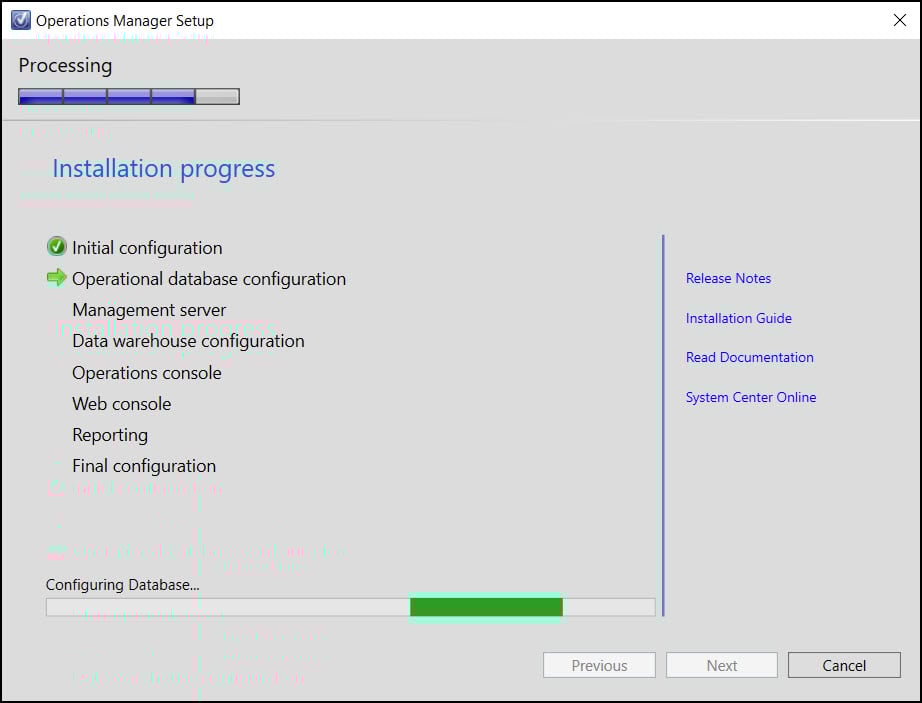Viewport: 922px width, 703px height.
Task: Cancel the installation
Action: [844, 665]
